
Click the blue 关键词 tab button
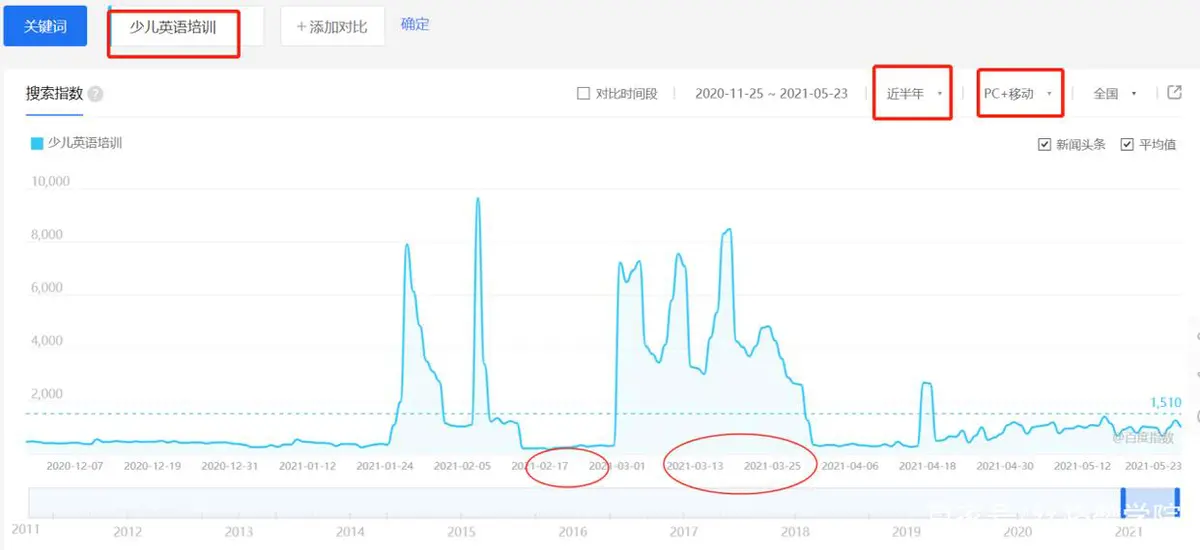45,26
